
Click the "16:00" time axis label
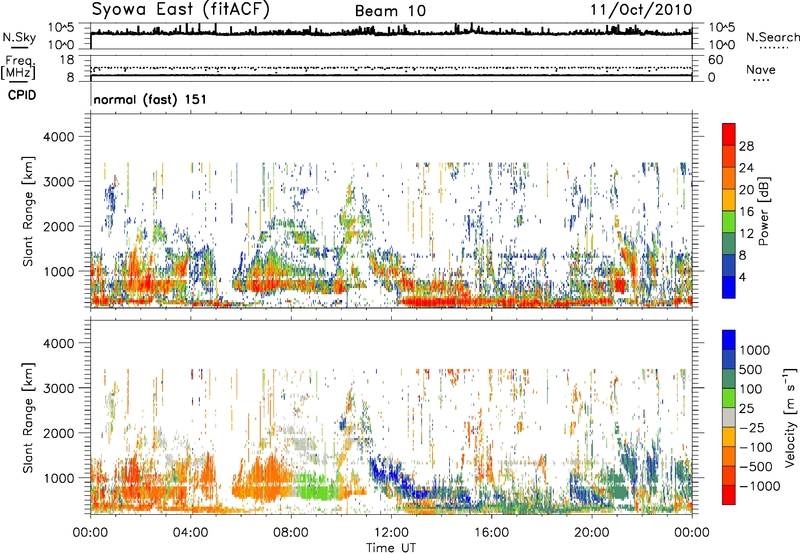pos(491,533)
